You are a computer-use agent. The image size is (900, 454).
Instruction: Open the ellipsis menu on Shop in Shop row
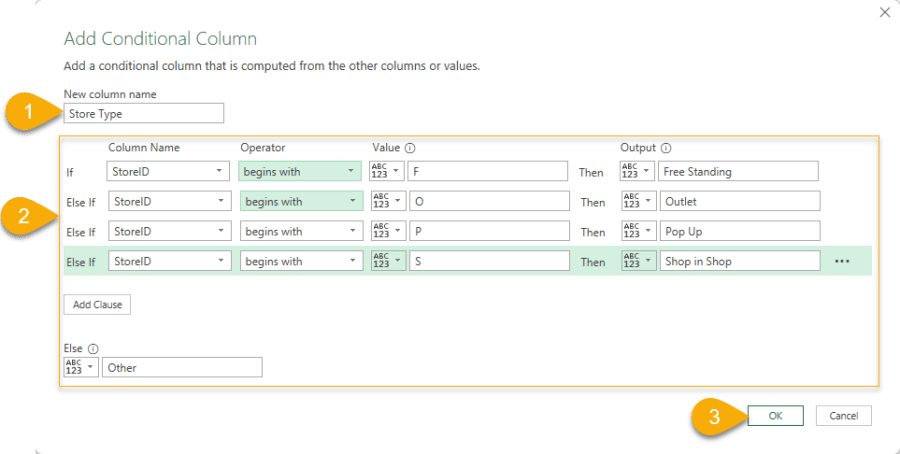pyautogui.click(x=841, y=261)
